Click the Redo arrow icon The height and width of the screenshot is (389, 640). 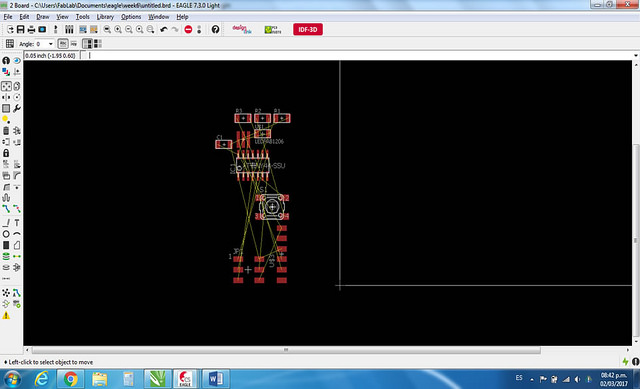pyautogui.click(x=175, y=29)
